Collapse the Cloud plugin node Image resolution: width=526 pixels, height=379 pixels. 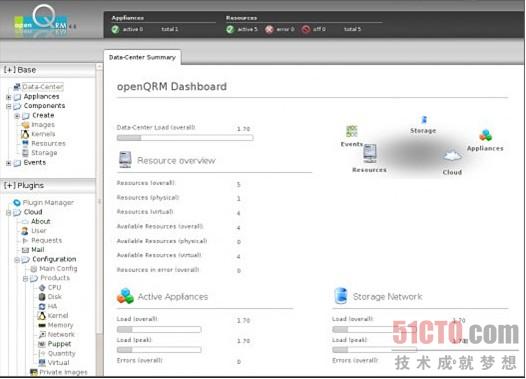pyautogui.click(x=9, y=213)
